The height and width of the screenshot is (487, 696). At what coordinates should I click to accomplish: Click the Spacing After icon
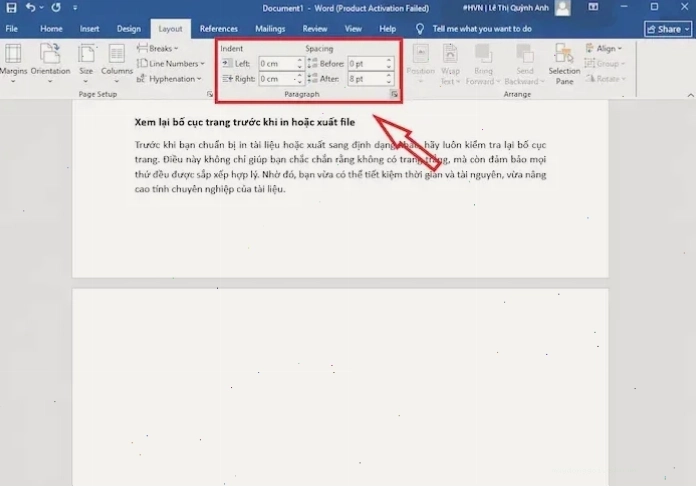pos(312,79)
